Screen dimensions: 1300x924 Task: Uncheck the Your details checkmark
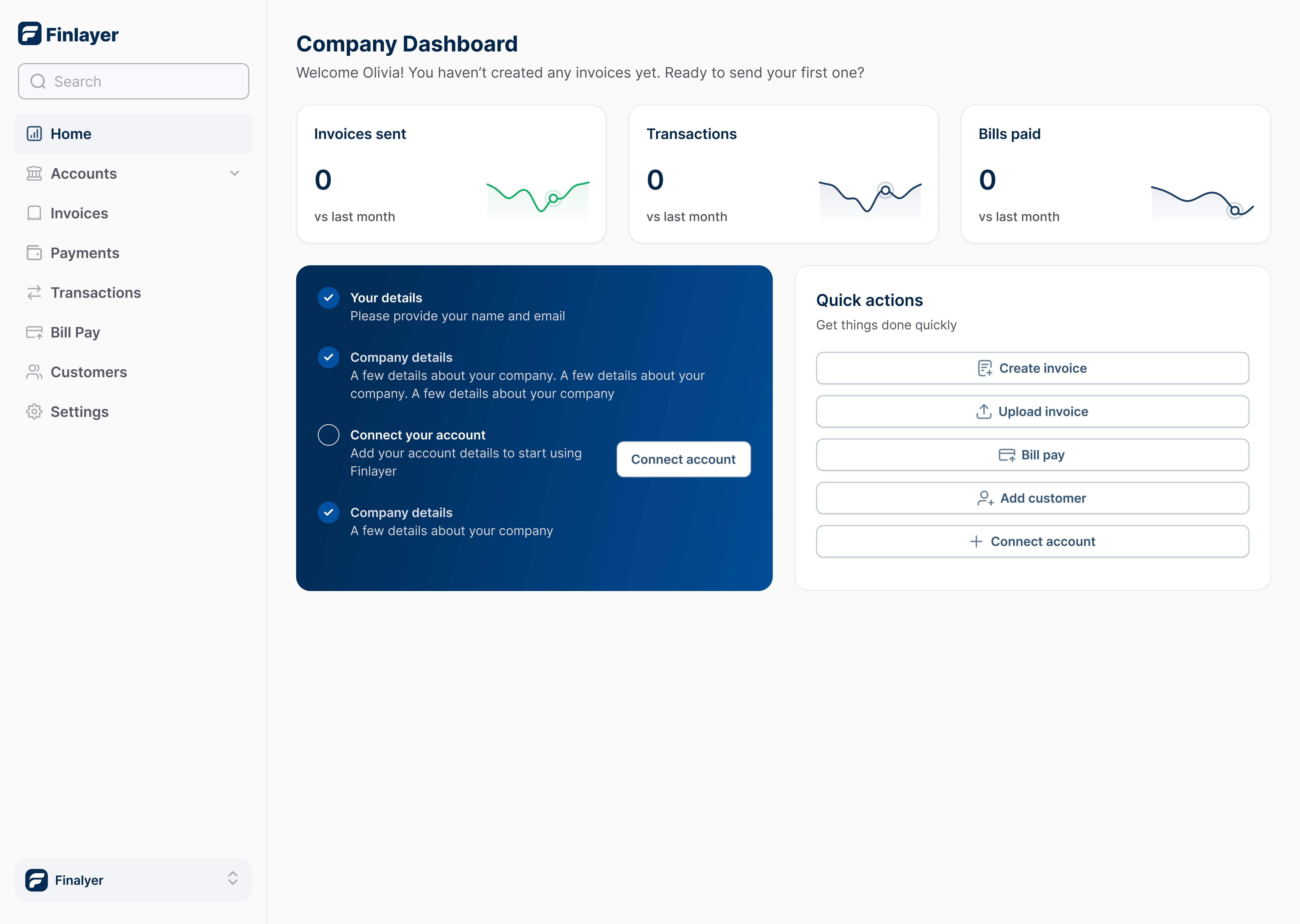click(x=328, y=297)
